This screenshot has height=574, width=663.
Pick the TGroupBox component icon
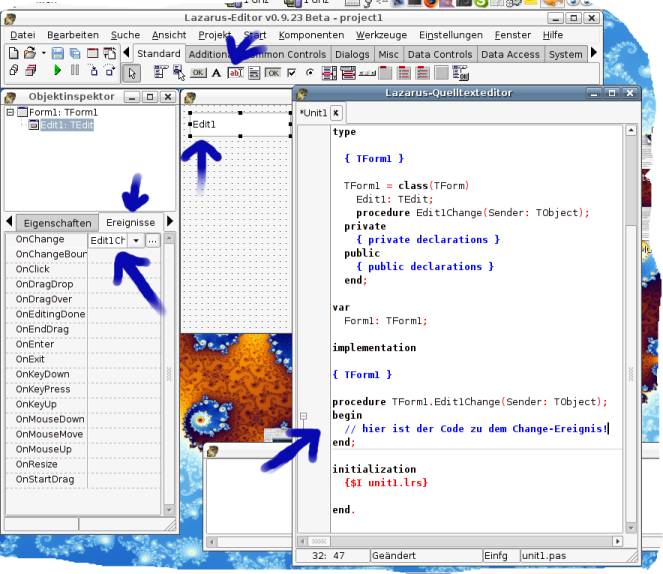[385, 73]
